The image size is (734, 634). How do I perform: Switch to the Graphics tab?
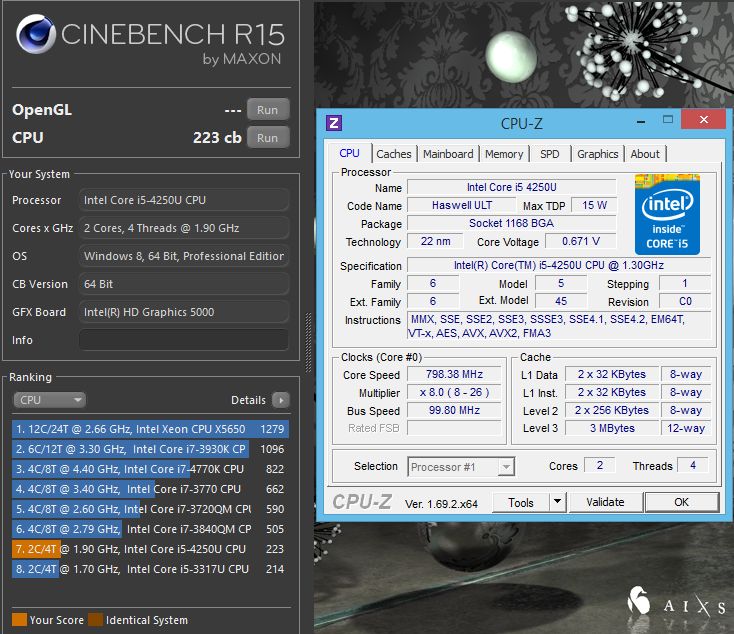598,154
